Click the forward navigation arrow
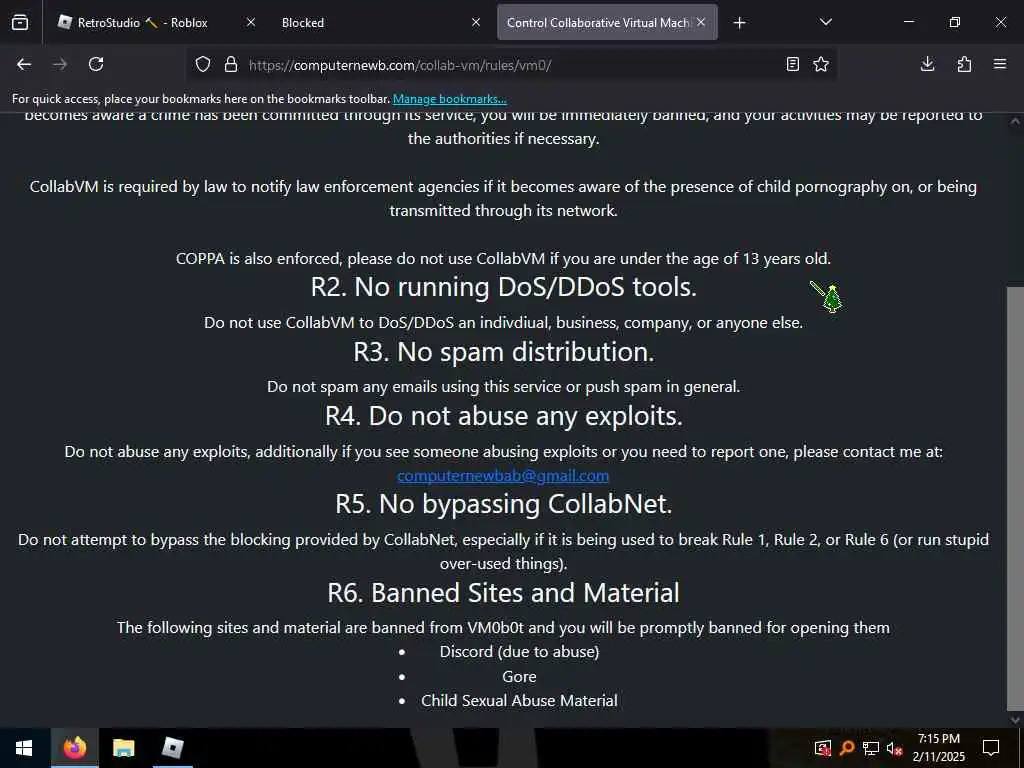Screen dimensions: 1024x768 point(59,64)
